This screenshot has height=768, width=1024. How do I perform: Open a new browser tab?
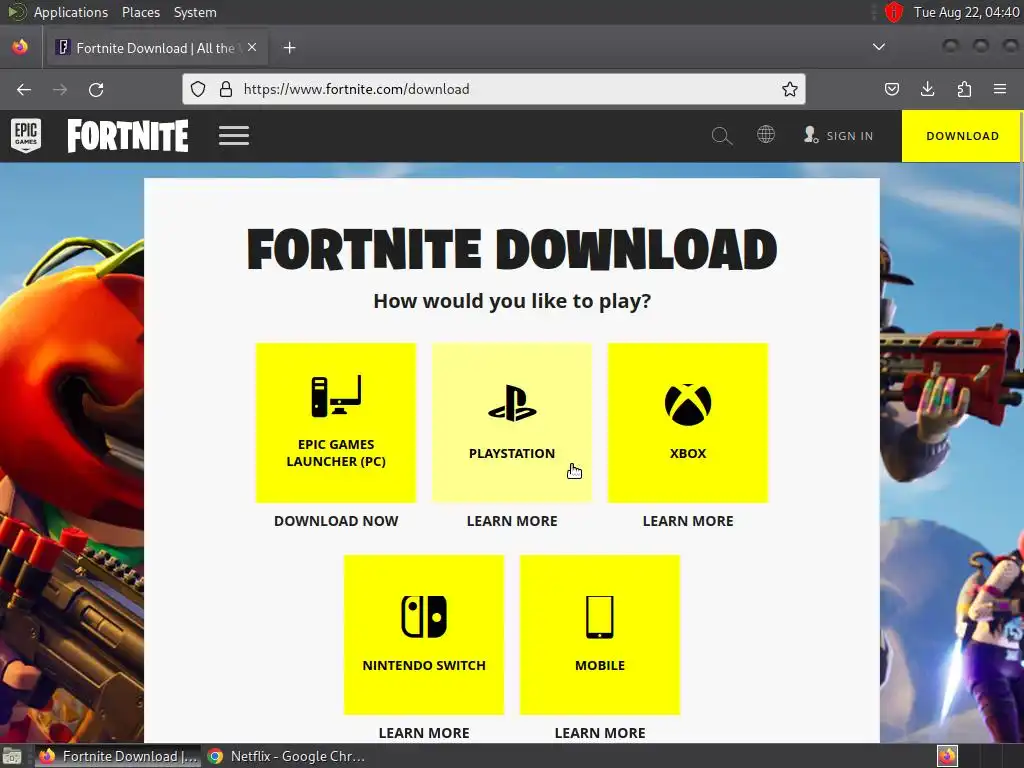[x=289, y=48]
